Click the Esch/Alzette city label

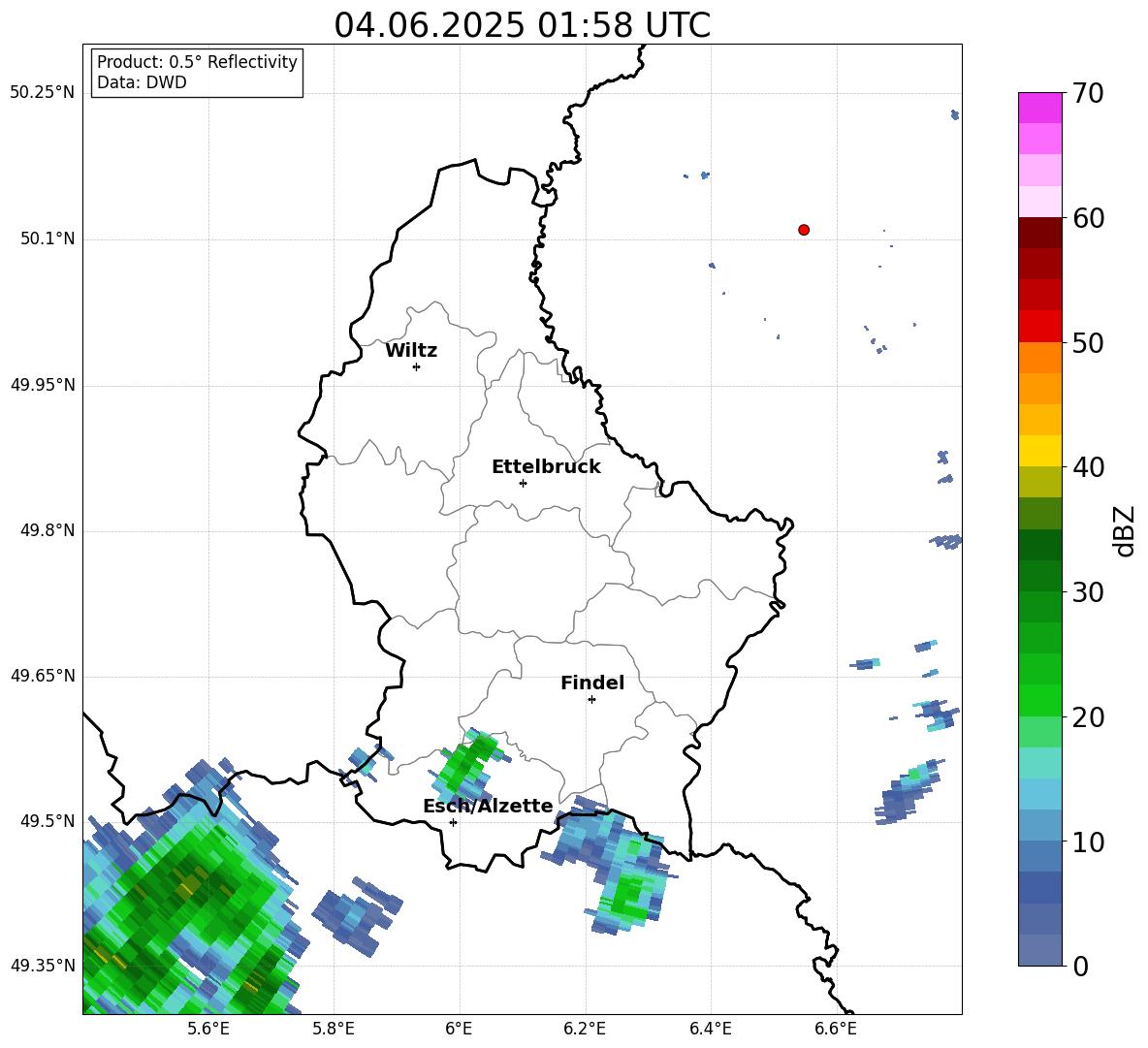[488, 806]
